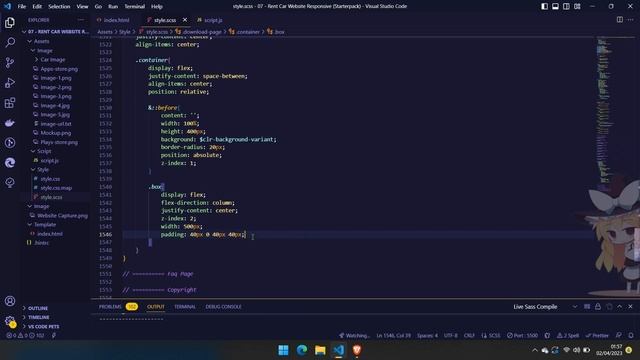Maximize the panel with the chevron-up

tap(620, 307)
